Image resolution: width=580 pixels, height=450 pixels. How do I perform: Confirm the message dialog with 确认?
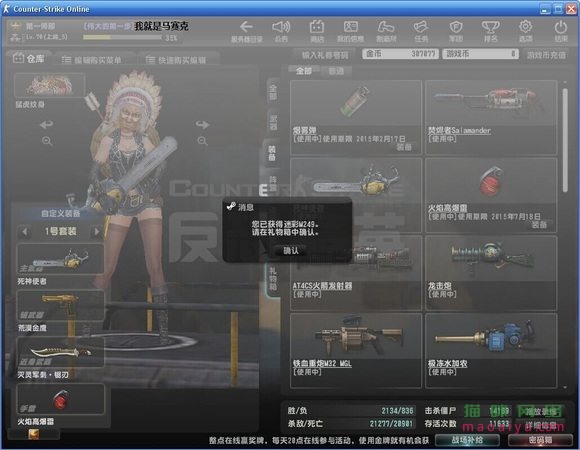tap(291, 251)
